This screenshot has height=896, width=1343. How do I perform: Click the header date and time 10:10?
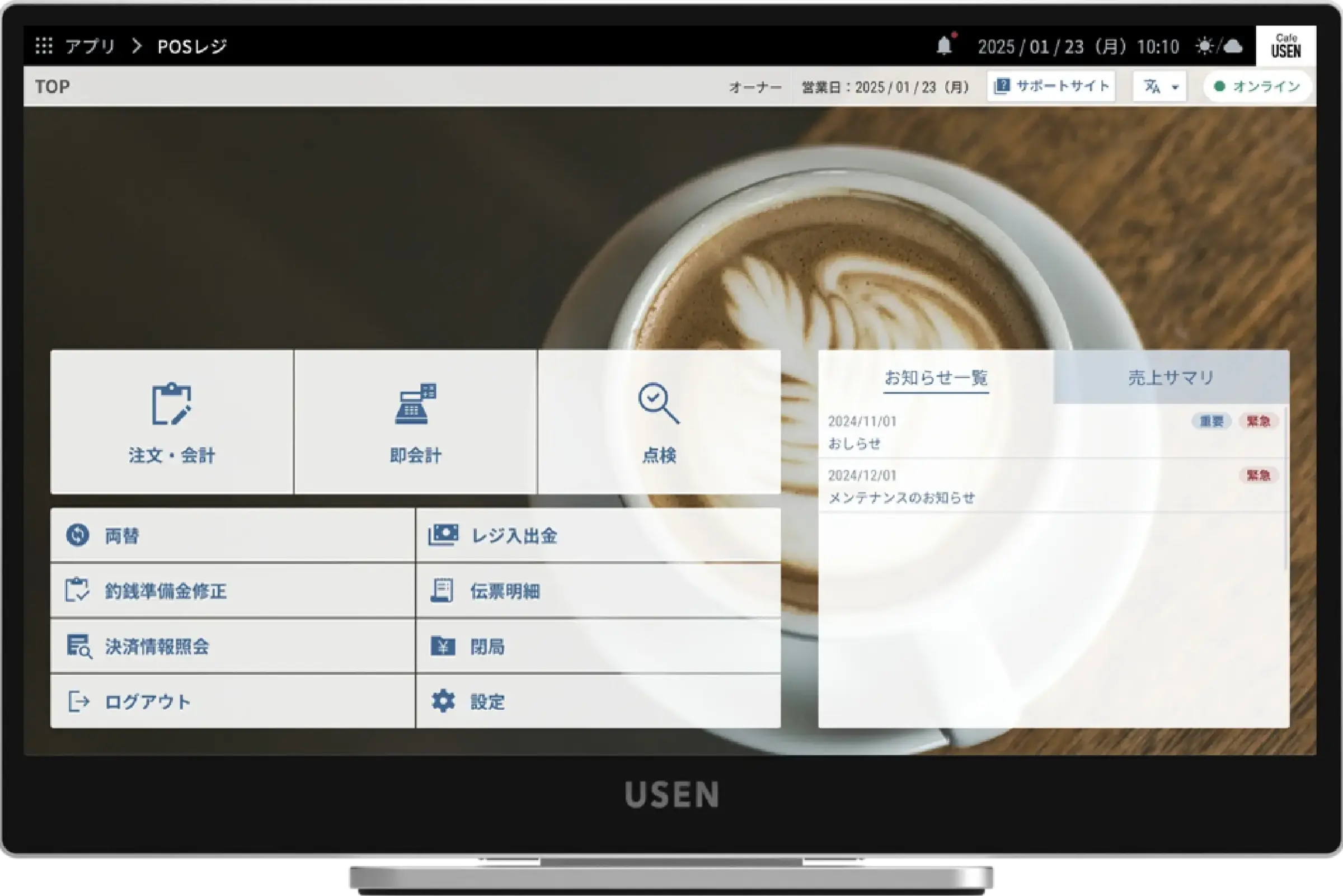coord(1078,46)
